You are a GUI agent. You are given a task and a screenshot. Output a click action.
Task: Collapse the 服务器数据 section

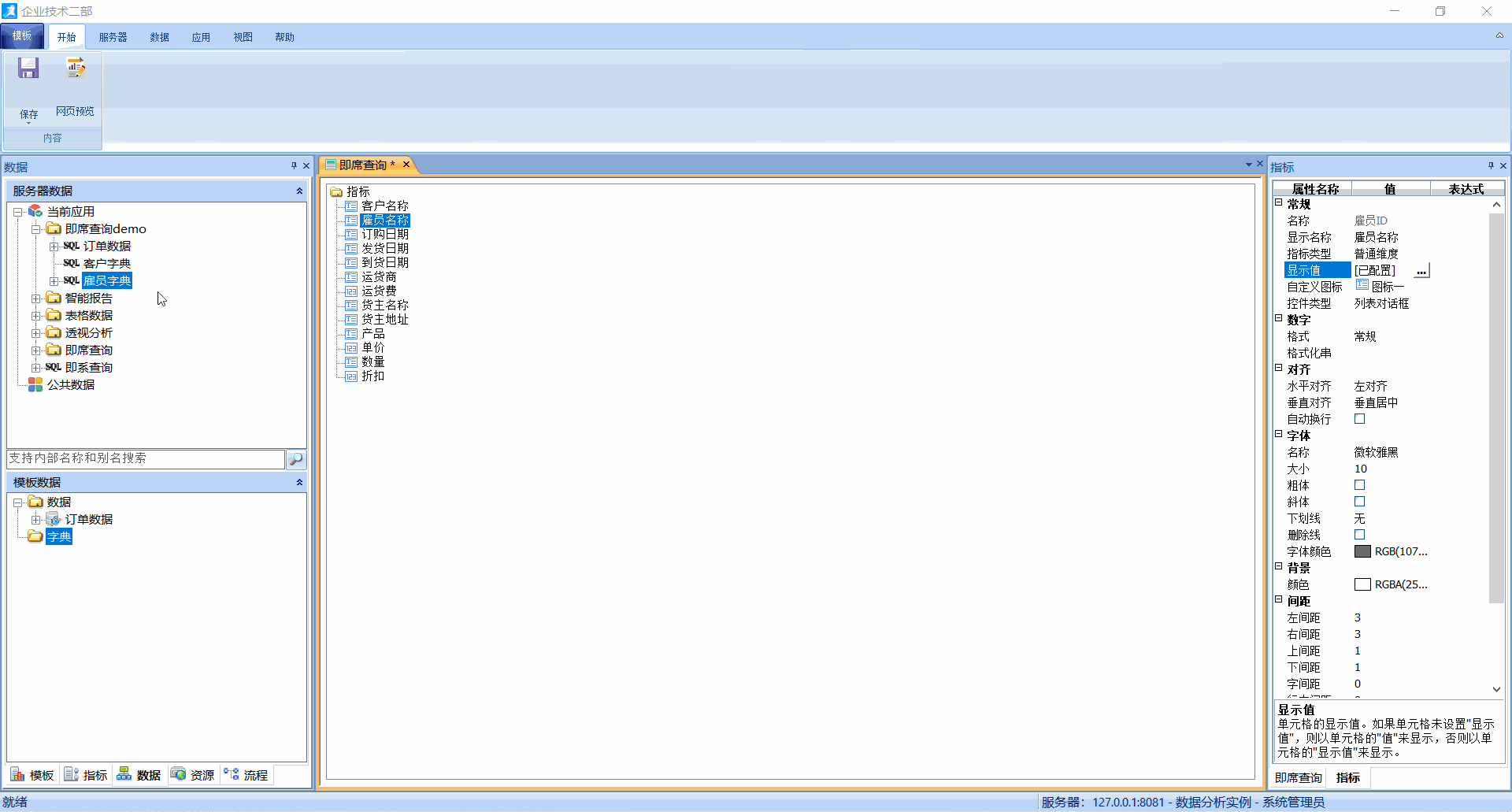(x=299, y=191)
